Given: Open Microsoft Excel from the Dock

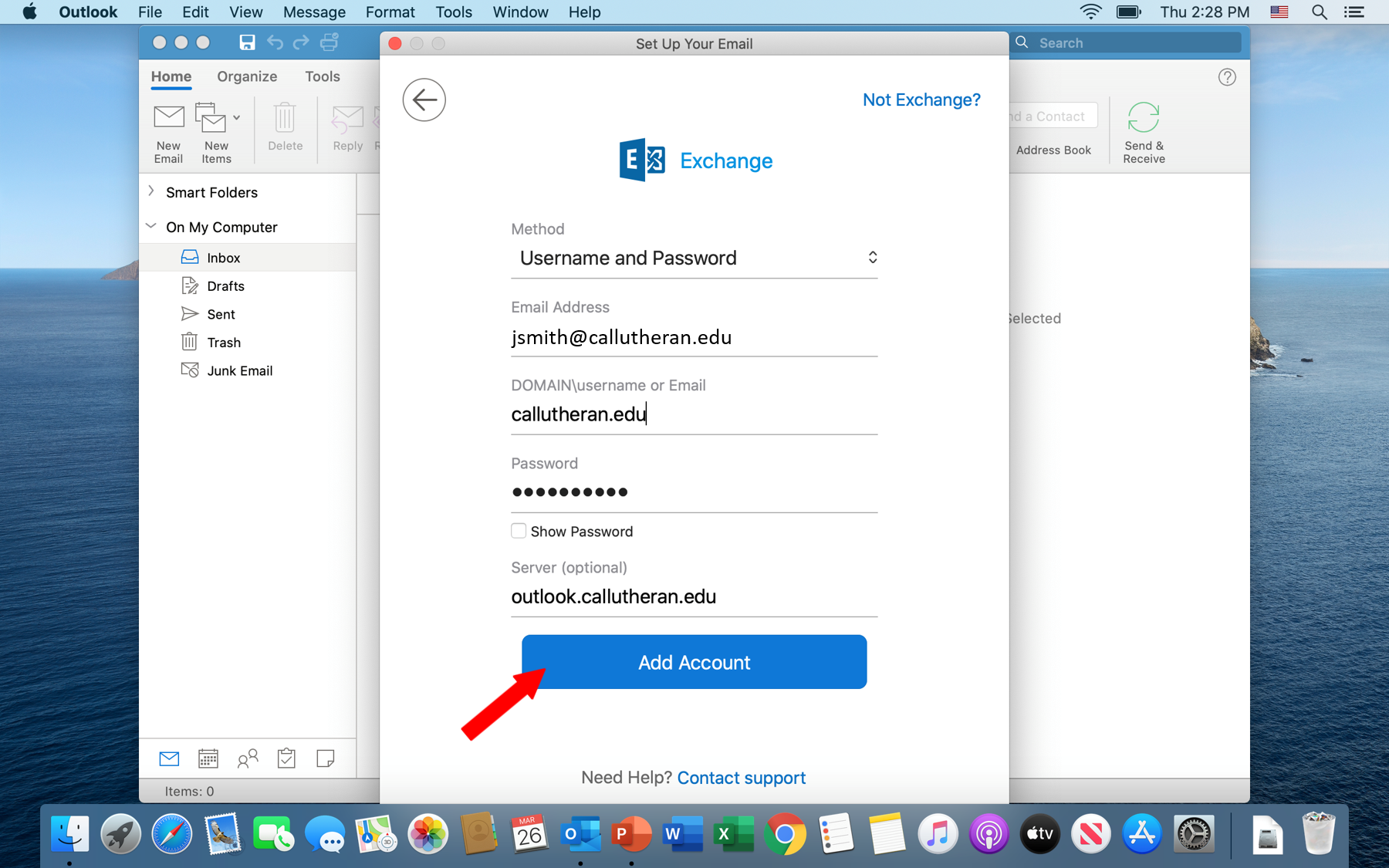Looking at the screenshot, I should [733, 834].
